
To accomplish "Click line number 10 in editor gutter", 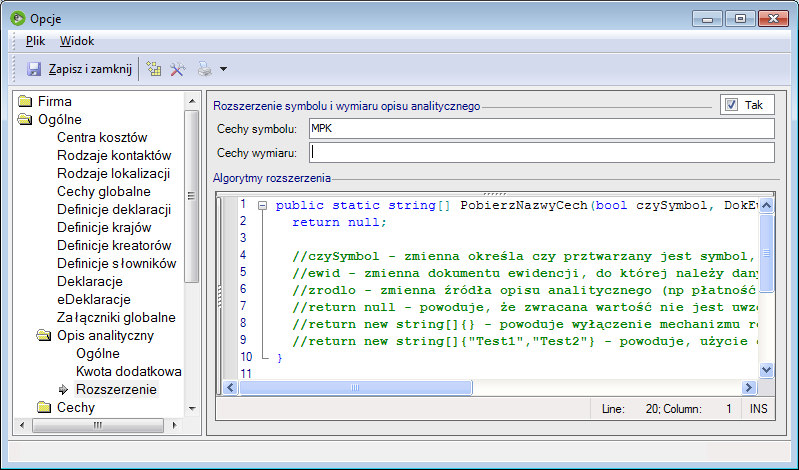I will click(246, 357).
